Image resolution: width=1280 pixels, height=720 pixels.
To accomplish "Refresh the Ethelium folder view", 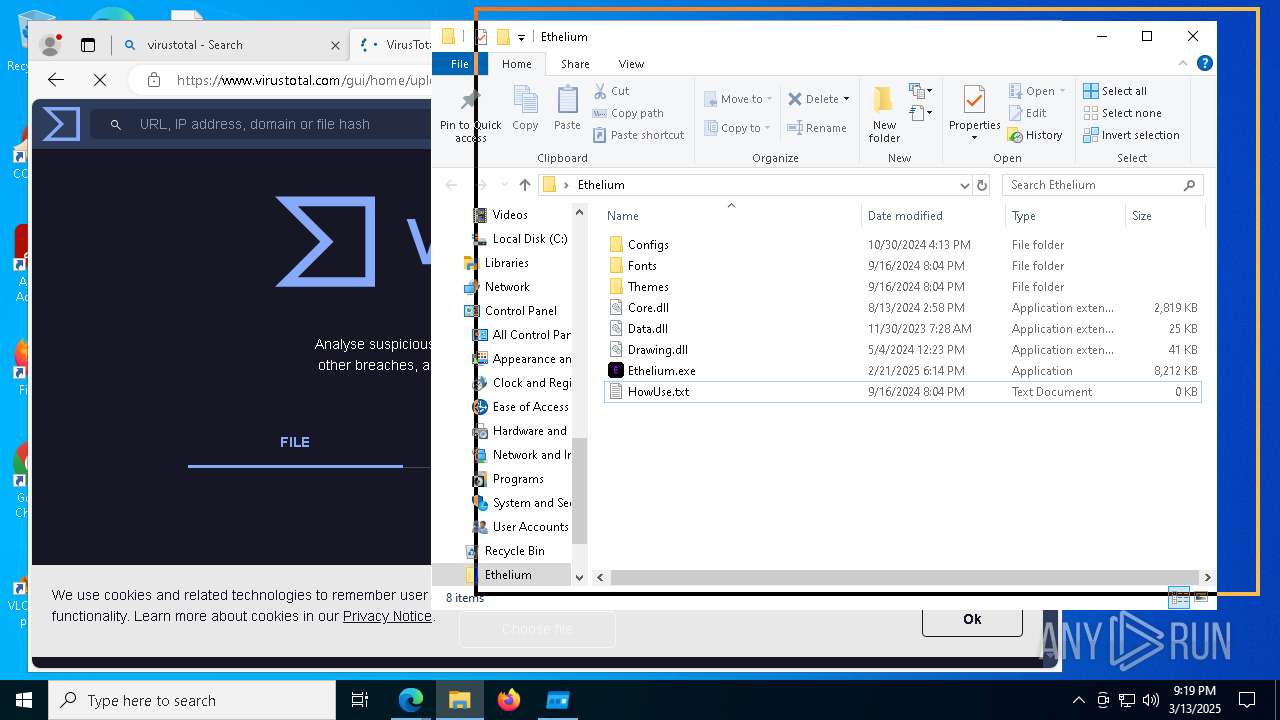I will click(x=982, y=185).
